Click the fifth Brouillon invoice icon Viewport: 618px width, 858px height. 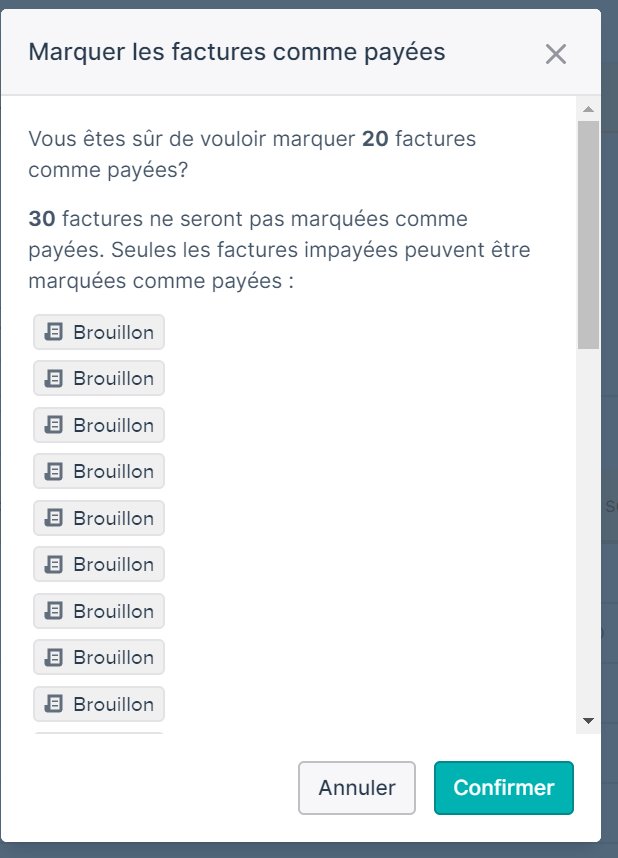pos(54,518)
